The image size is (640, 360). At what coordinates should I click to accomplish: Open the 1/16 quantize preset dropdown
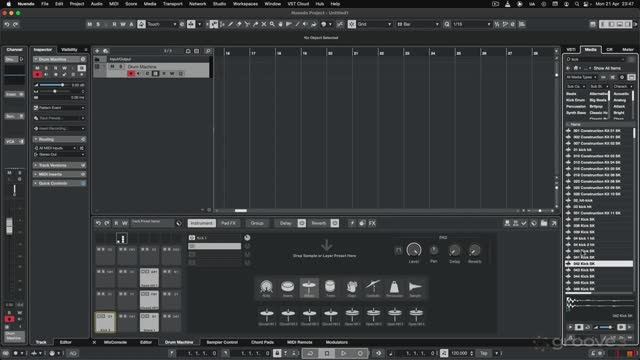click(471, 24)
